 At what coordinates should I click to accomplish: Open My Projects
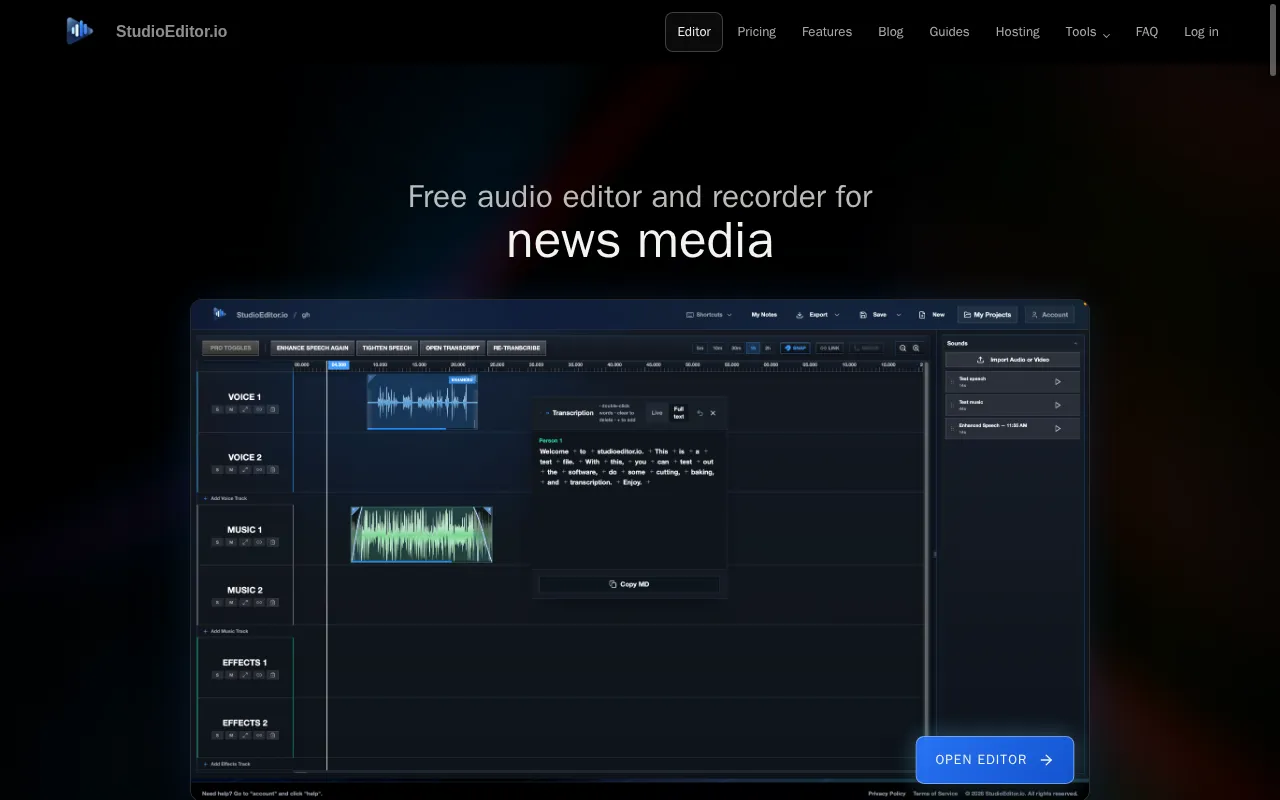tap(987, 314)
